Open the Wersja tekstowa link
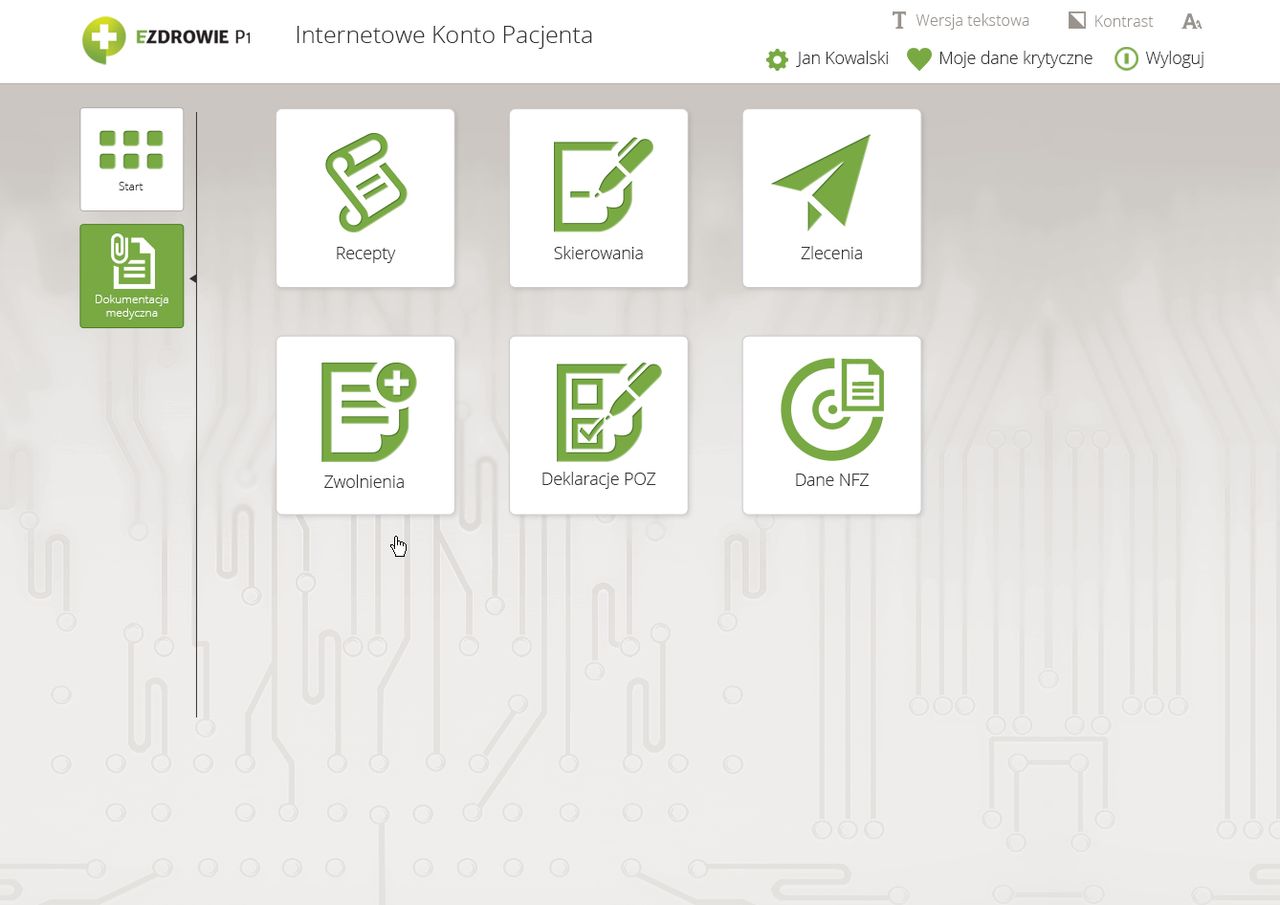 pos(972,21)
